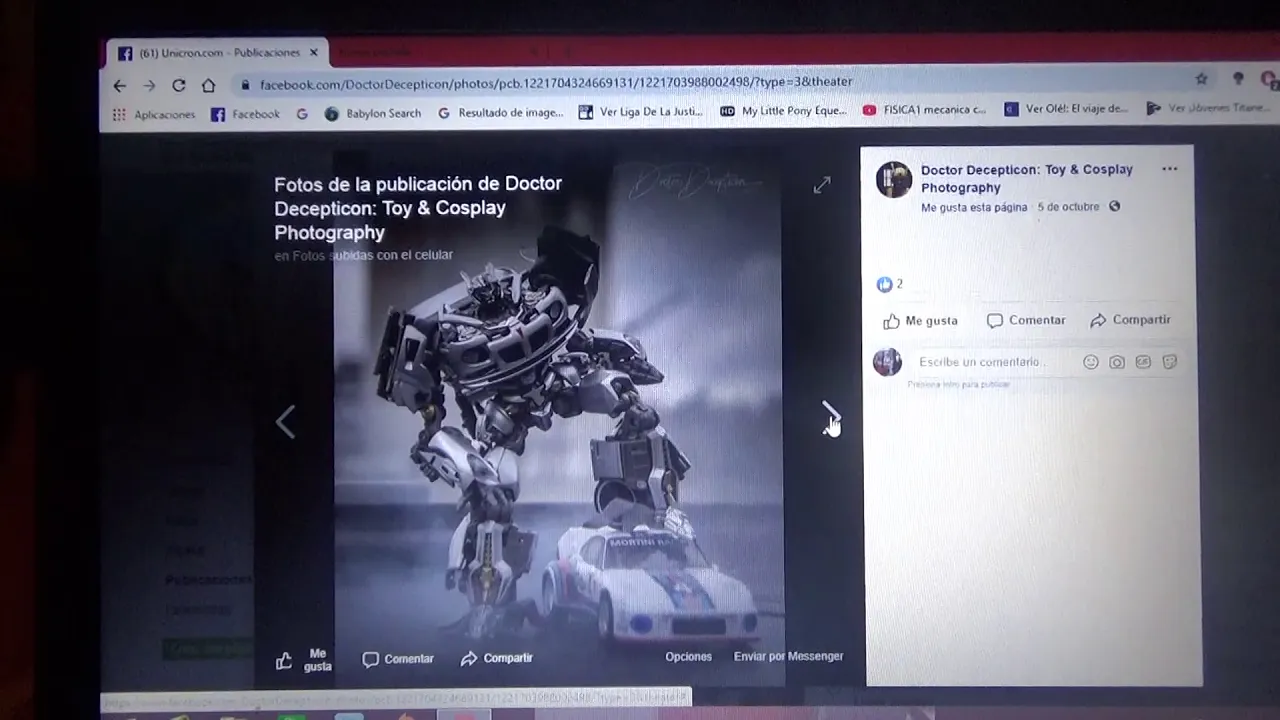Open the Doctor Decepticon: Toy & Cosplay Photography page name
Viewport: 1280px width, 720px height.
pyautogui.click(x=1027, y=178)
